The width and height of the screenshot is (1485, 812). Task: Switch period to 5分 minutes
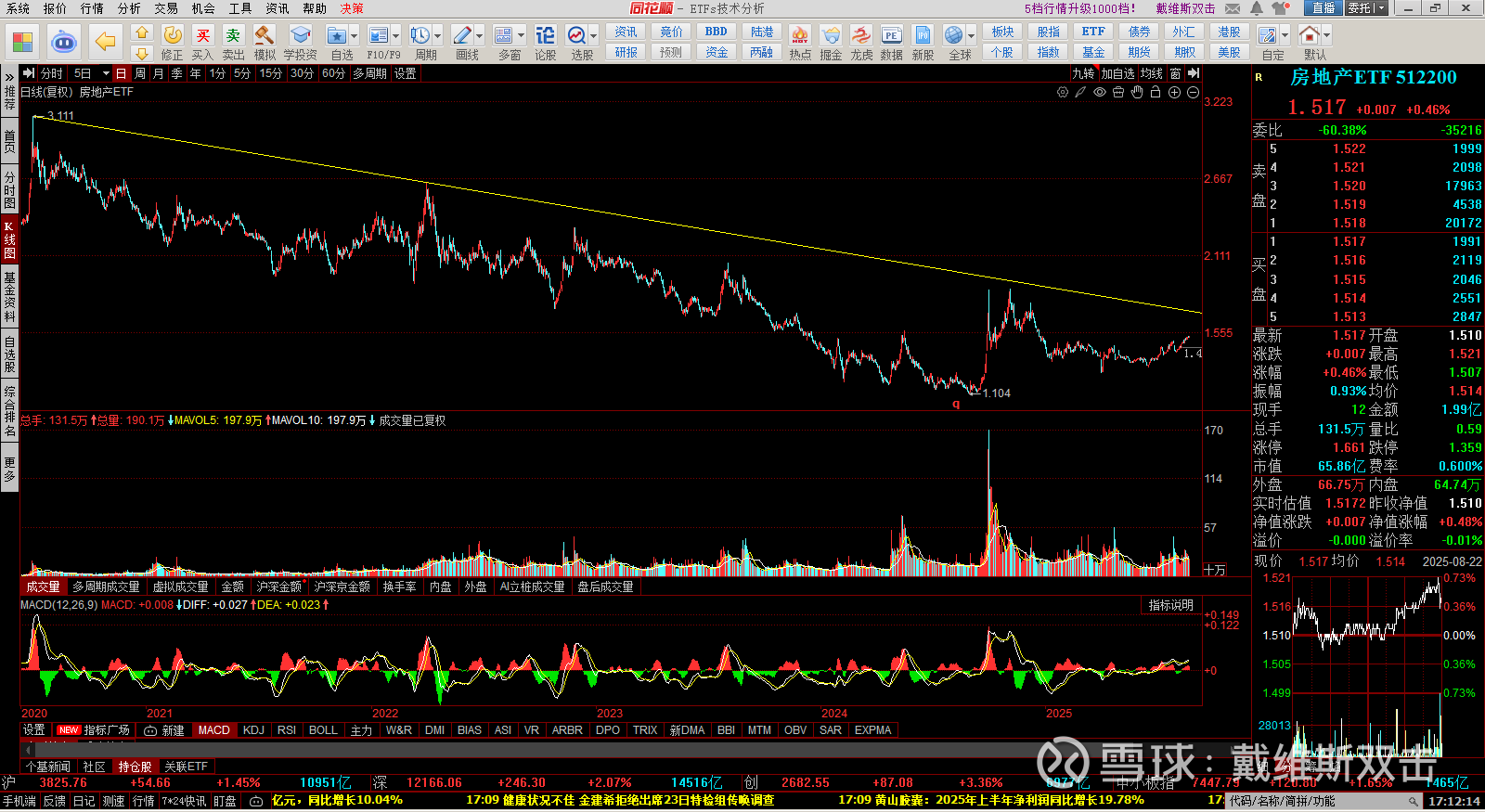(242, 73)
